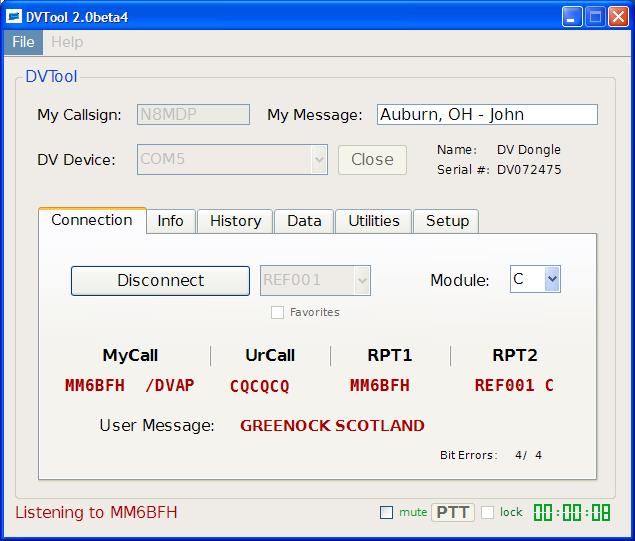This screenshot has width=635, height=541.
Task: Click the green 00:00:08 timer display
Action: [572, 512]
